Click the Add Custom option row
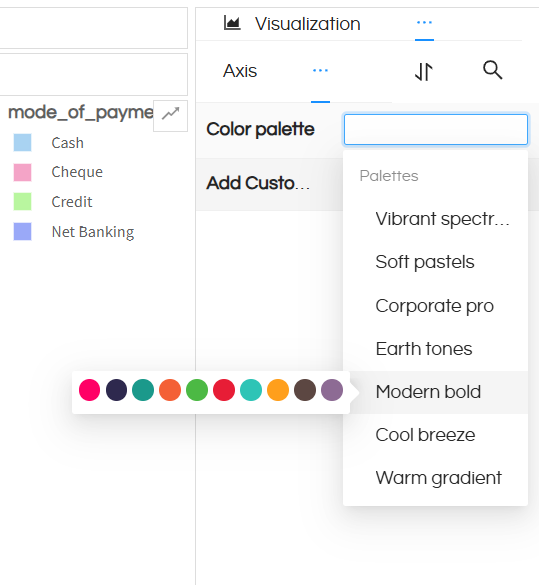539x585 pixels. pos(269,184)
